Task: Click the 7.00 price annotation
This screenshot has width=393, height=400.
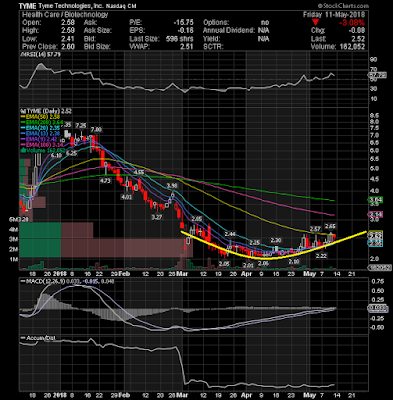Action: pos(96,129)
